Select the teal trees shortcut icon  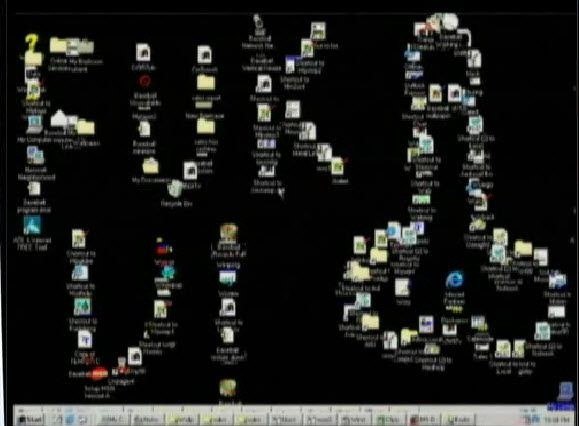tap(82, 306)
